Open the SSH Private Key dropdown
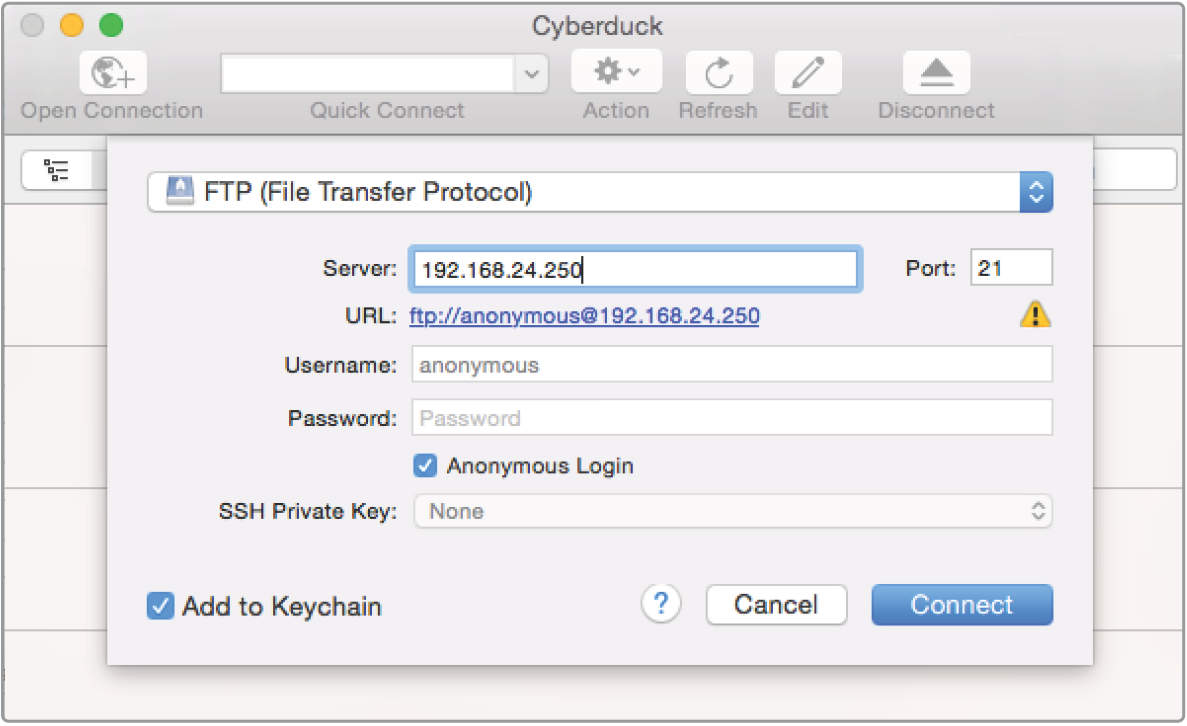The height and width of the screenshot is (726, 1187). [x=732, y=512]
